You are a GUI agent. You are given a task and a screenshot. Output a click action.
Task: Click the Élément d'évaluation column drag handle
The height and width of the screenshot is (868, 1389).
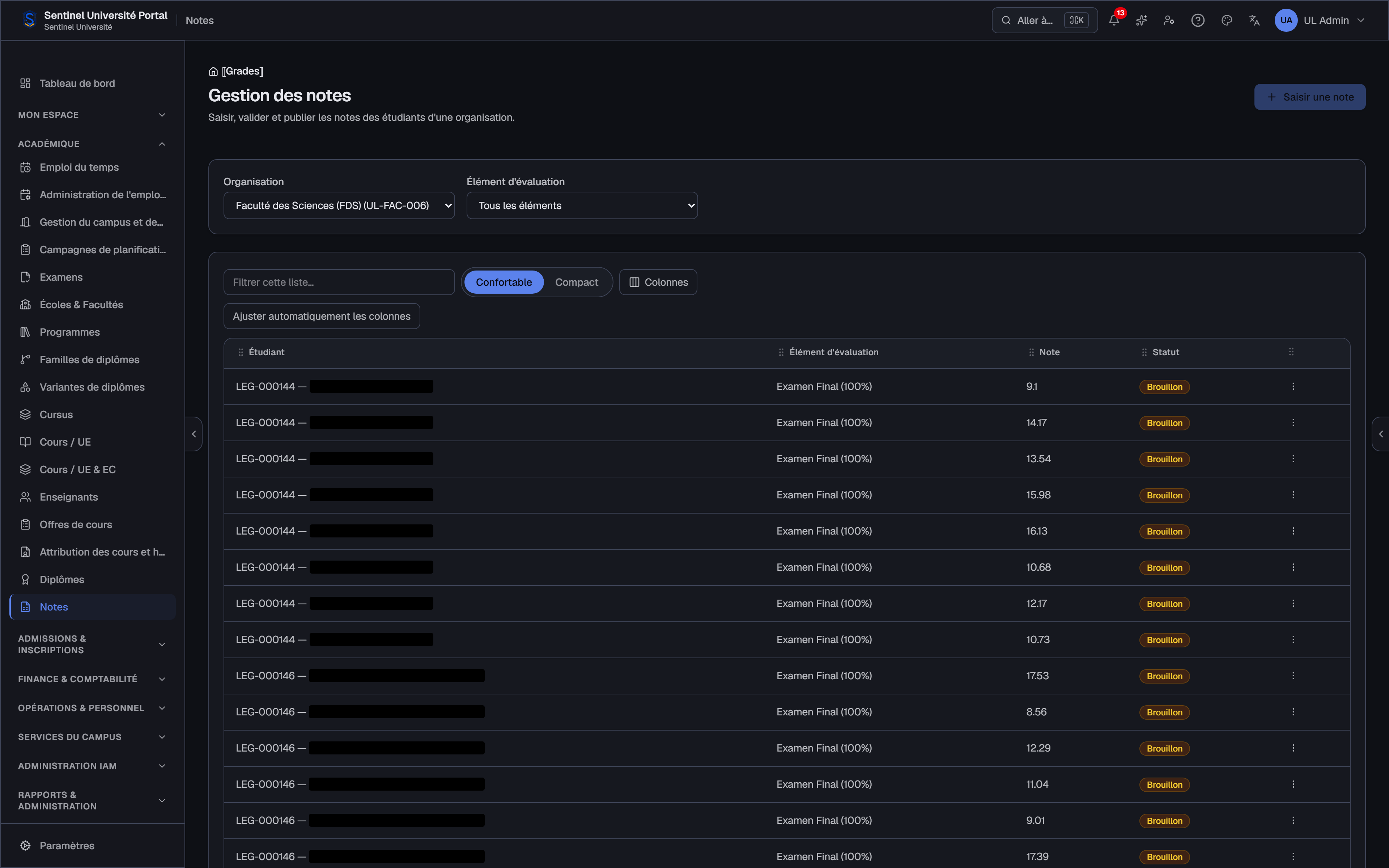(x=781, y=353)
